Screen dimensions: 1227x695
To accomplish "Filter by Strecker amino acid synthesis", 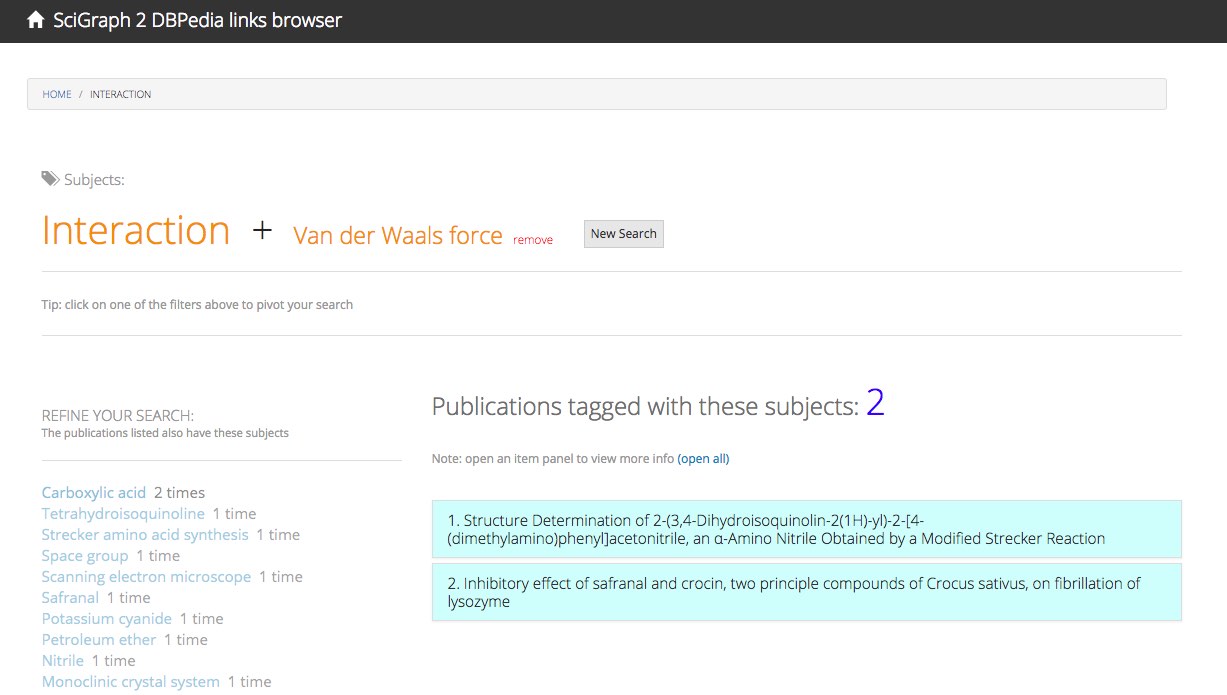I will pyautogui.click(x=145, y=534).
